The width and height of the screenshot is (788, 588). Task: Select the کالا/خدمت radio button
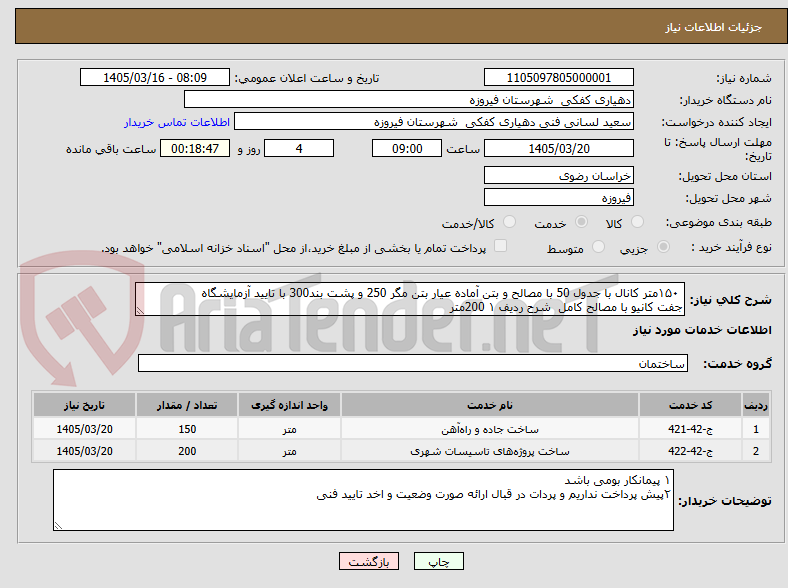tap(509, 222)
